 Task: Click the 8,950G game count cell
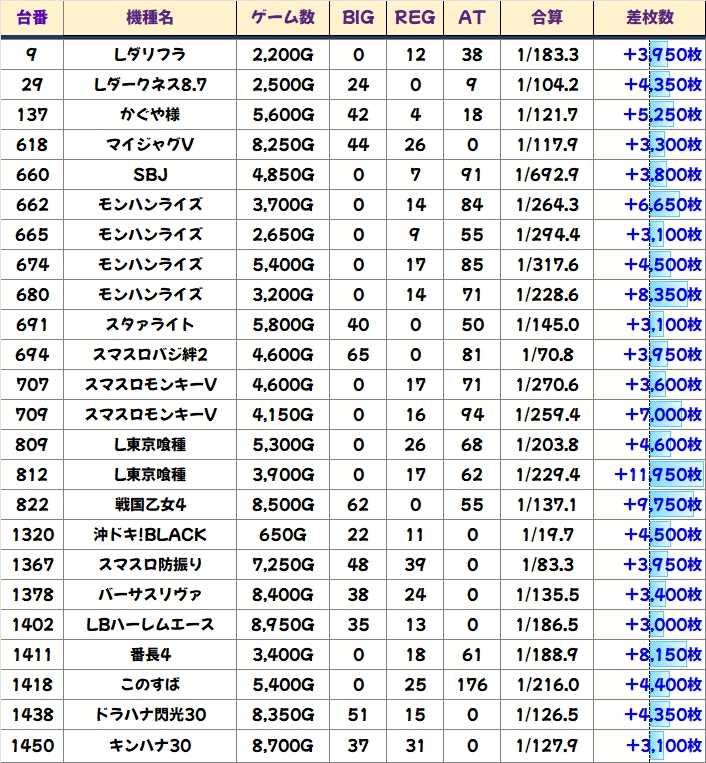click(283, 625)
